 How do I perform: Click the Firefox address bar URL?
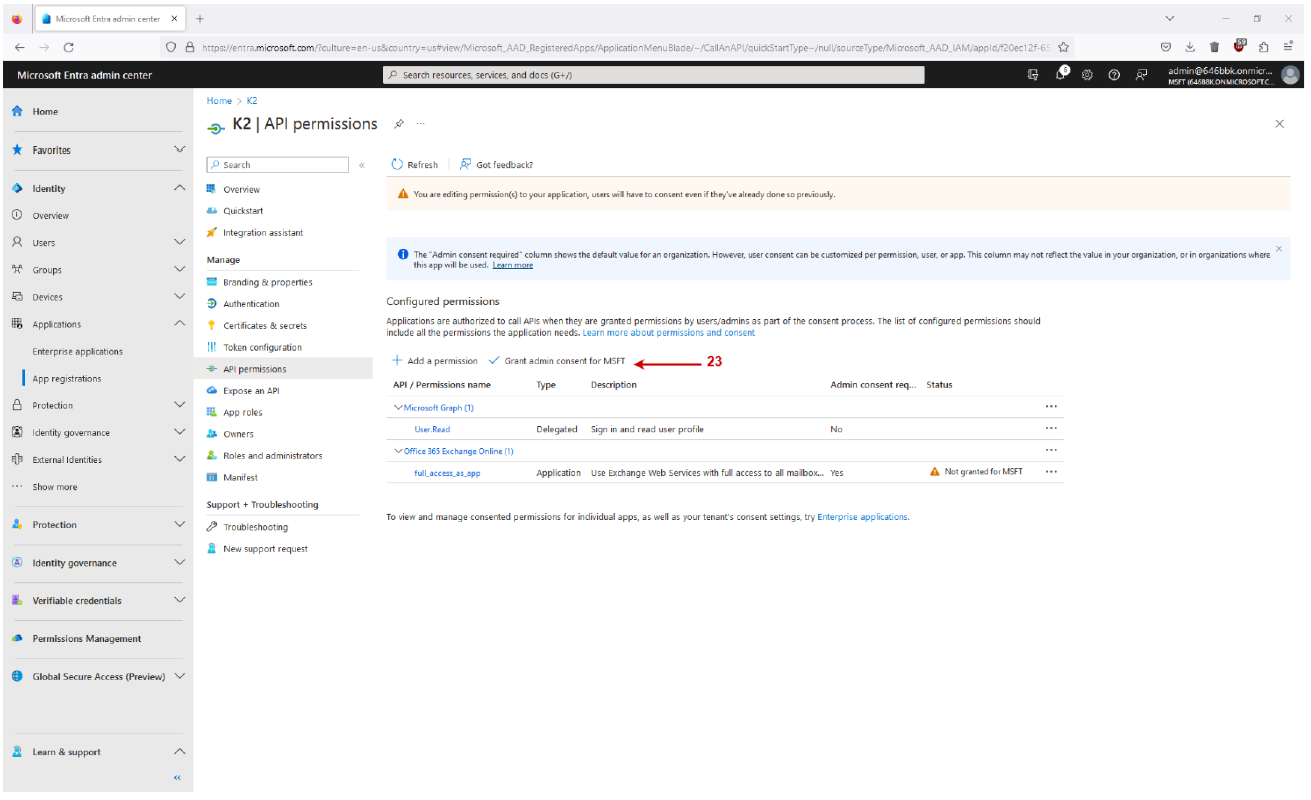pyautogui.click(x=625, y=47)
